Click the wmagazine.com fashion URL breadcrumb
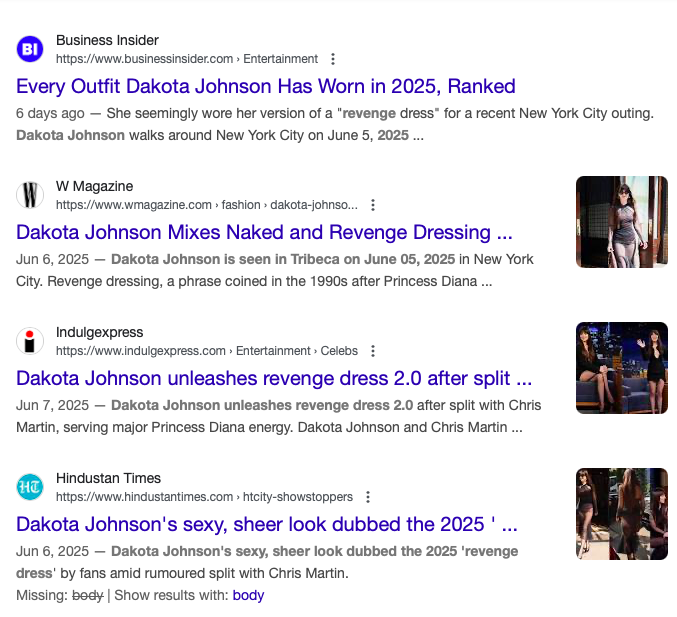Screen dimensions: 677x617 (x=207, y=205)
